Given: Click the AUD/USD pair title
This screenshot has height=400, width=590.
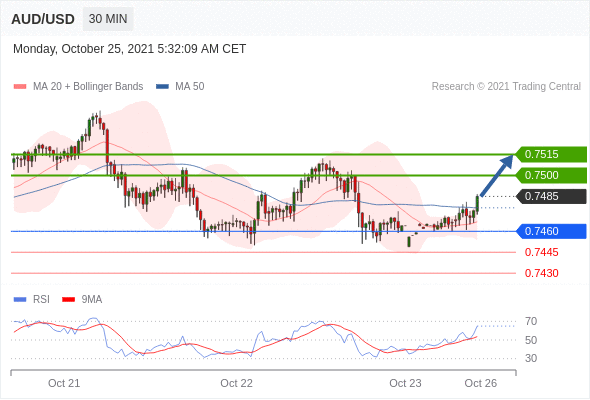Looking at the screenshot, I should pyautogui.click(x=43, y=19).
